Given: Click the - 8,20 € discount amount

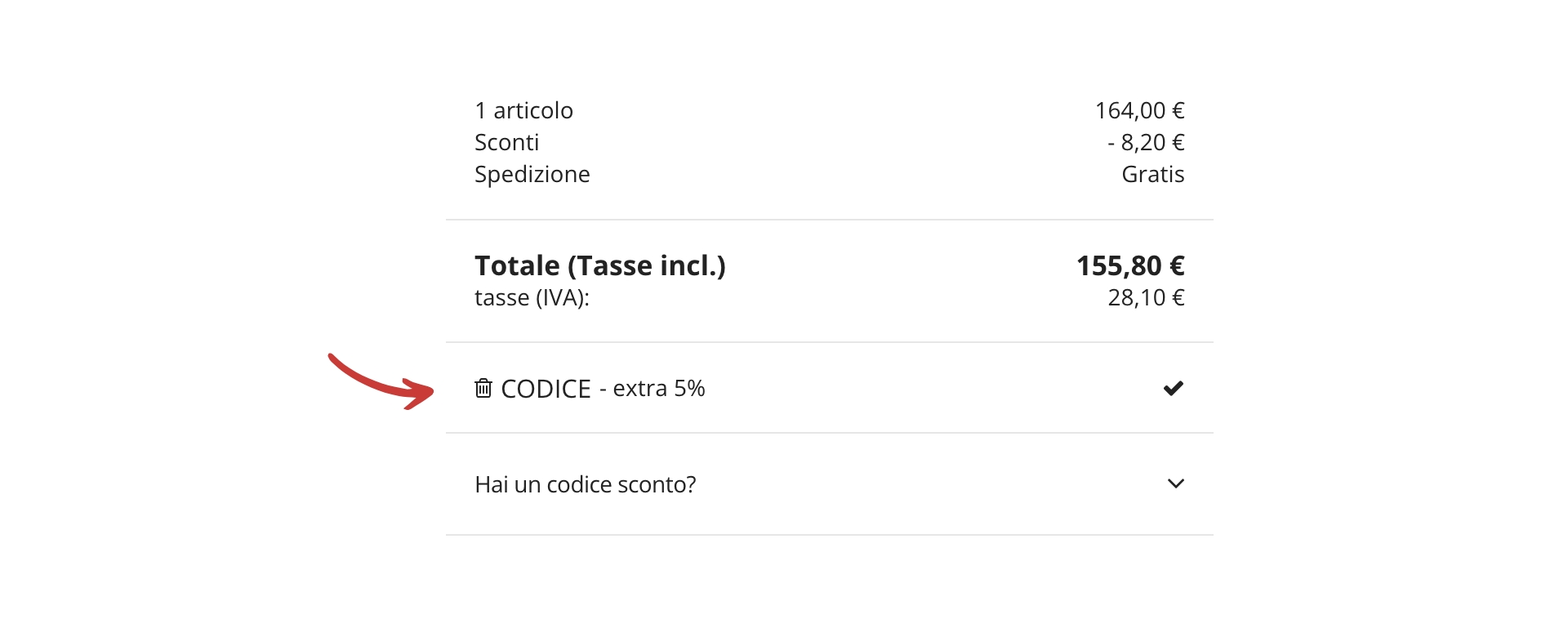Looking at the screenshot, I should pos(1146,142).
